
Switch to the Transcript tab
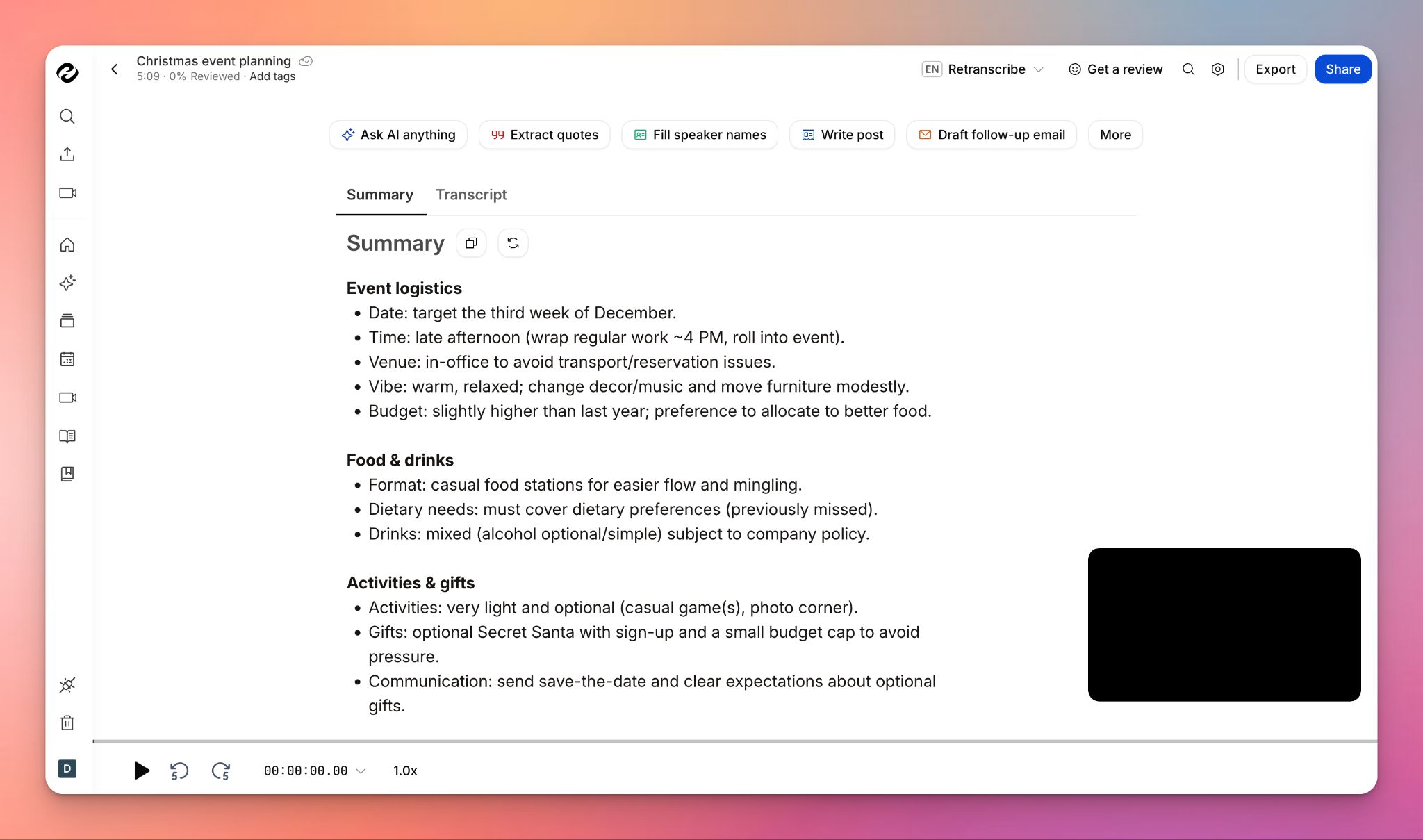point(471,195)
